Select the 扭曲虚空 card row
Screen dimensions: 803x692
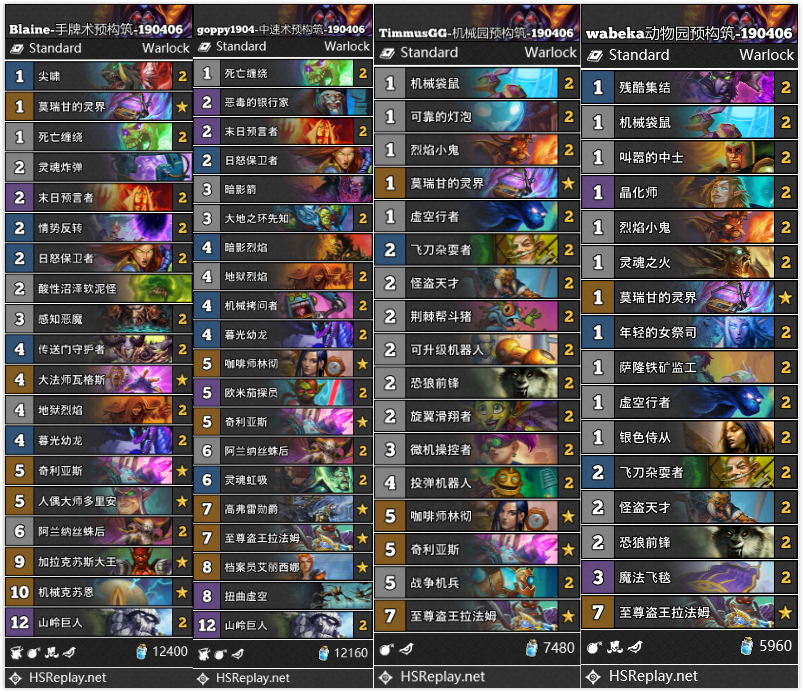click(283, 596)
